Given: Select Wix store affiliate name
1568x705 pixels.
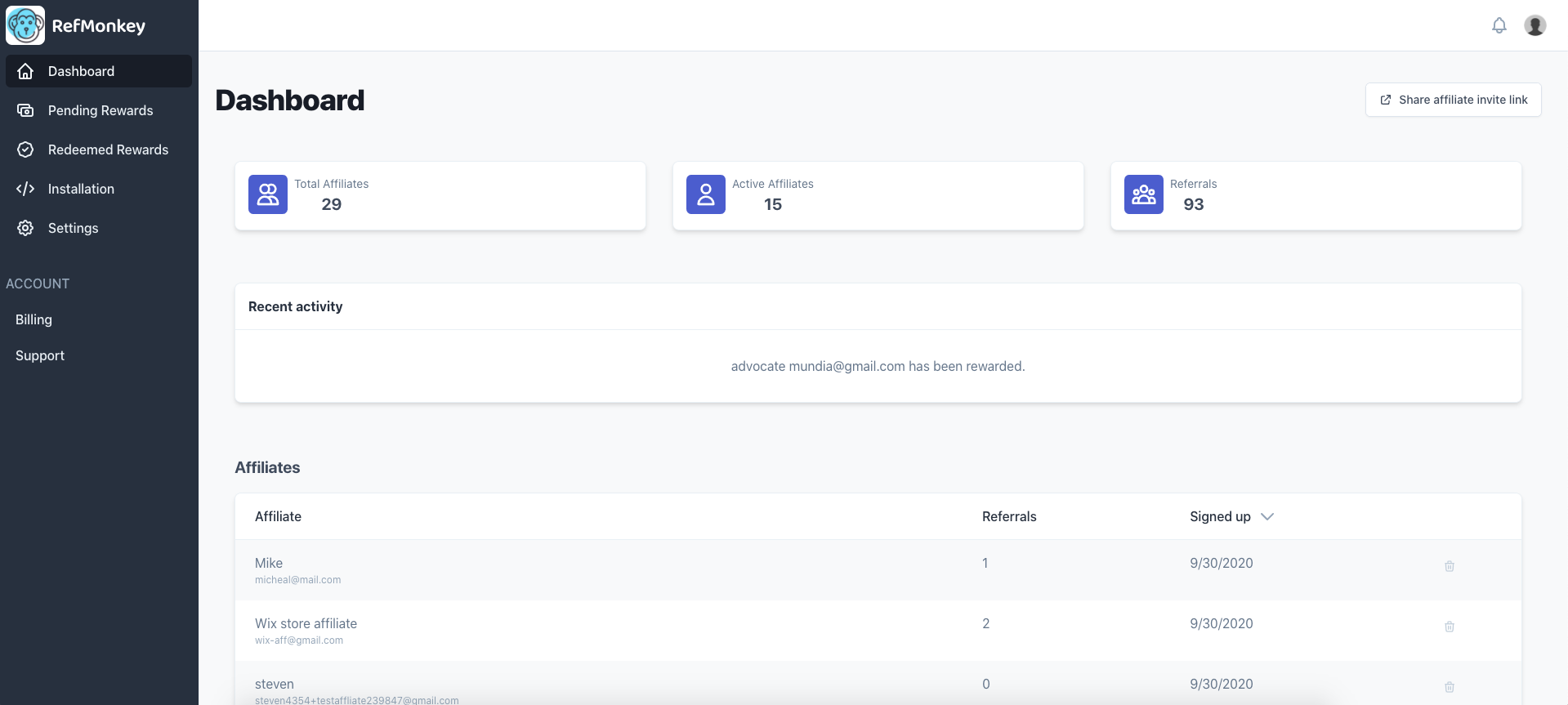Looking at the screenshot, I should pos(306,623).
